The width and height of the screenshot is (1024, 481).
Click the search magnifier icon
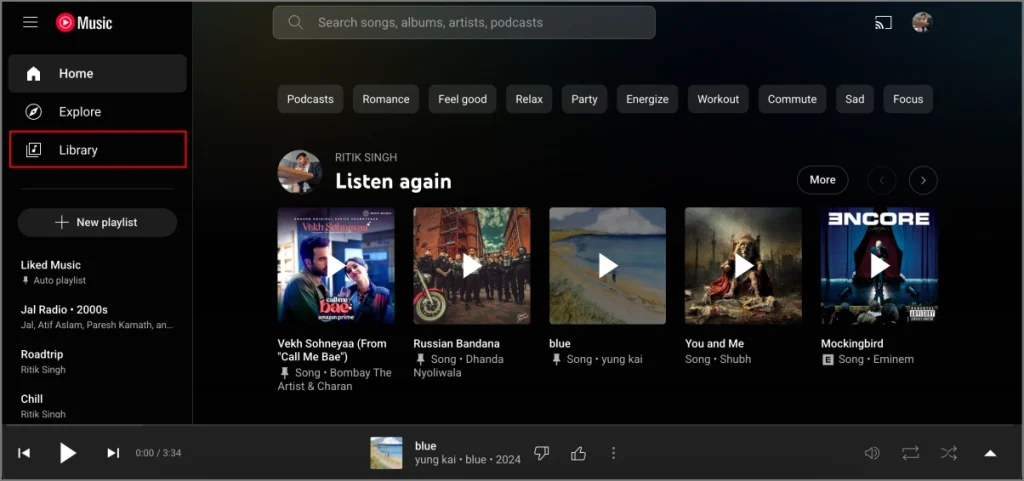point(295,22)
